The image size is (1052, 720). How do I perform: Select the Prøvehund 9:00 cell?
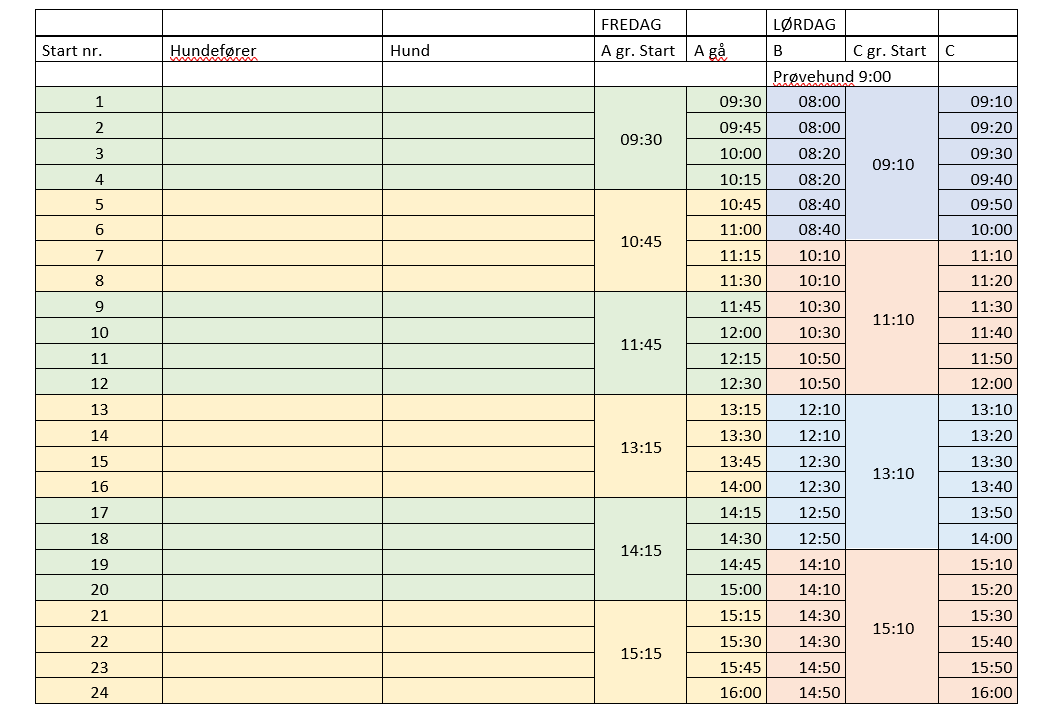832,76
